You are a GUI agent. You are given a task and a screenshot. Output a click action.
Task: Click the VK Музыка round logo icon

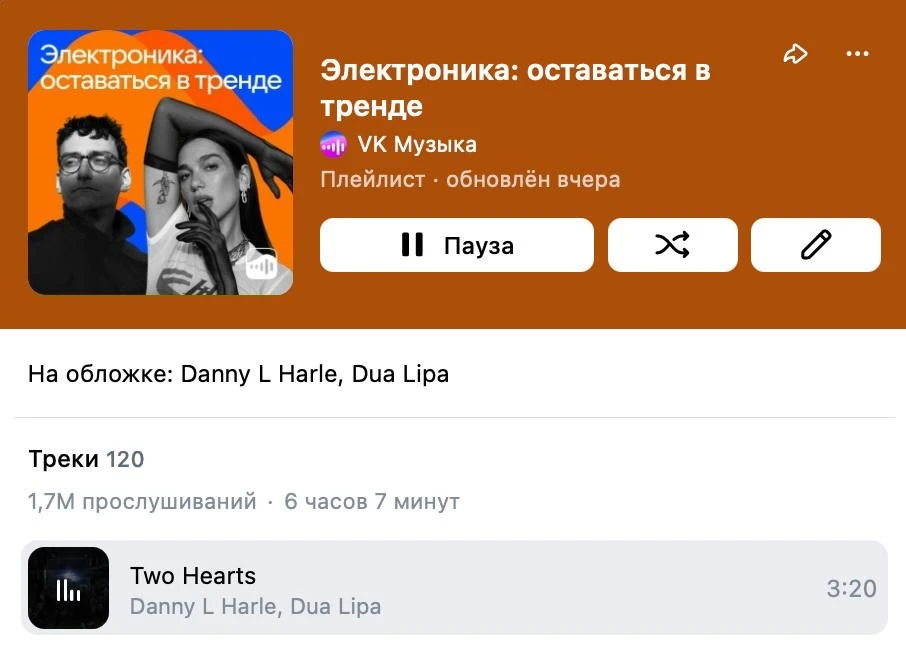334,145
